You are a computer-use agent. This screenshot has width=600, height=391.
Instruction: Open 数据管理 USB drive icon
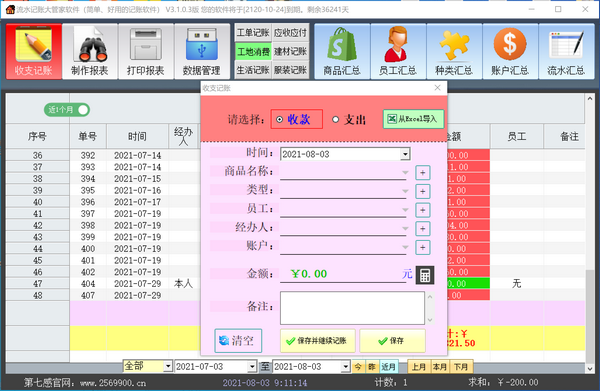202,51
